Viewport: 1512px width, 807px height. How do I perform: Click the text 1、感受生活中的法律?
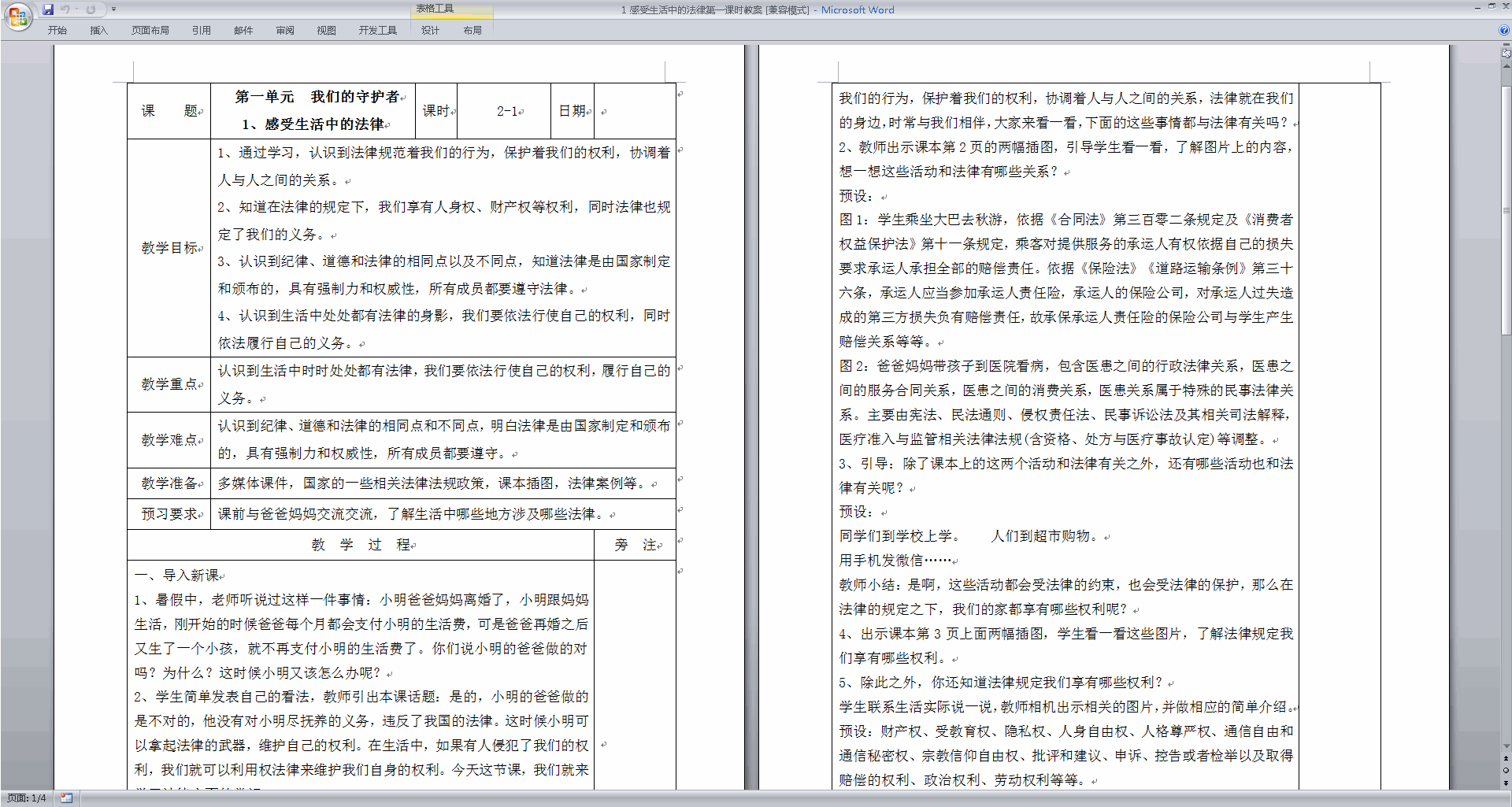(313, 124)
